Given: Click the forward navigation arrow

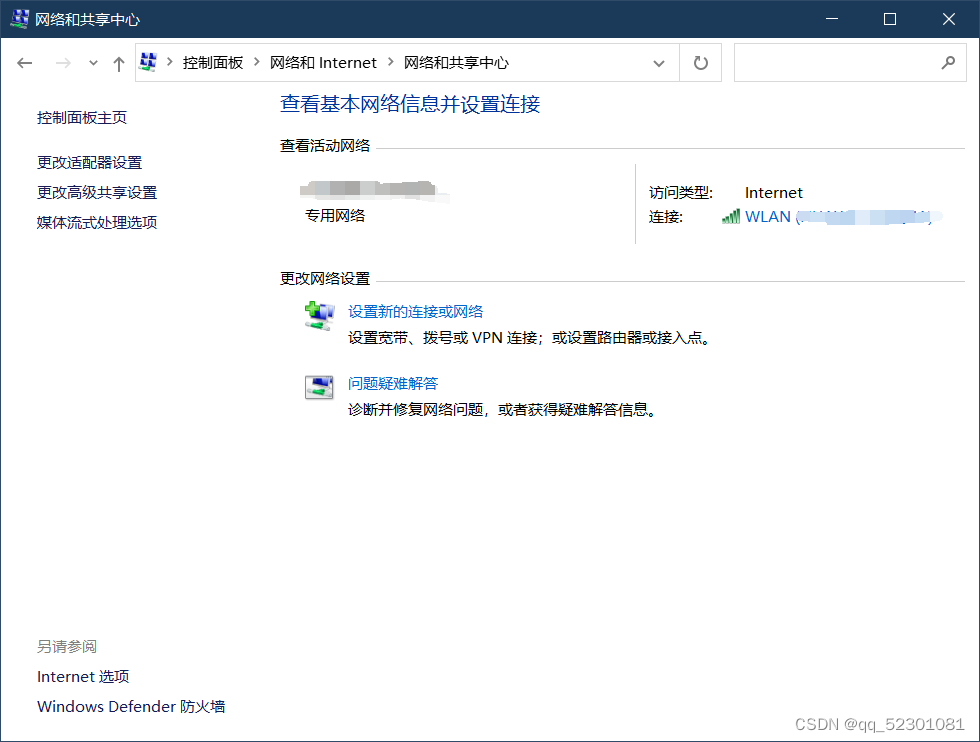Looking at the screenshot, I should pos(63,63).
